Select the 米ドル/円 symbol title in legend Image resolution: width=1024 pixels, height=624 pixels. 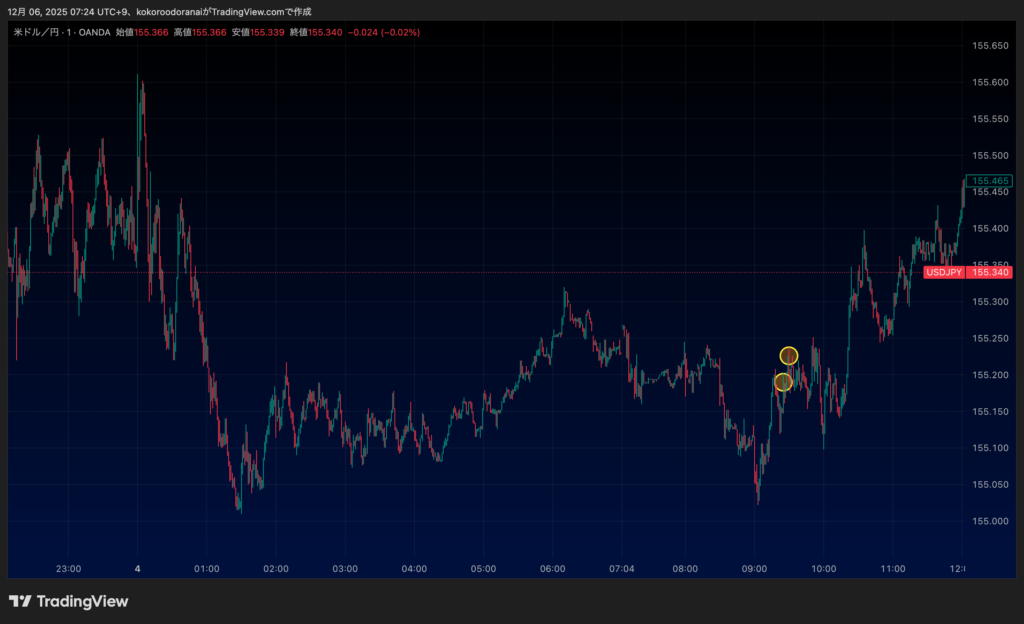(39, 32)
